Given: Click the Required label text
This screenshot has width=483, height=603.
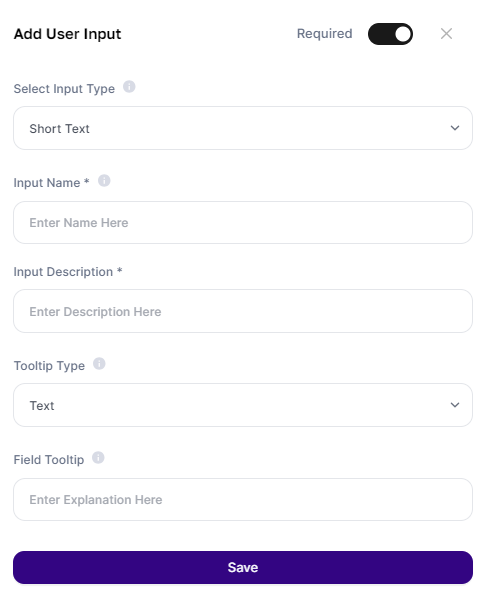Looking at the screenshot, I should [x=324, y=34].
